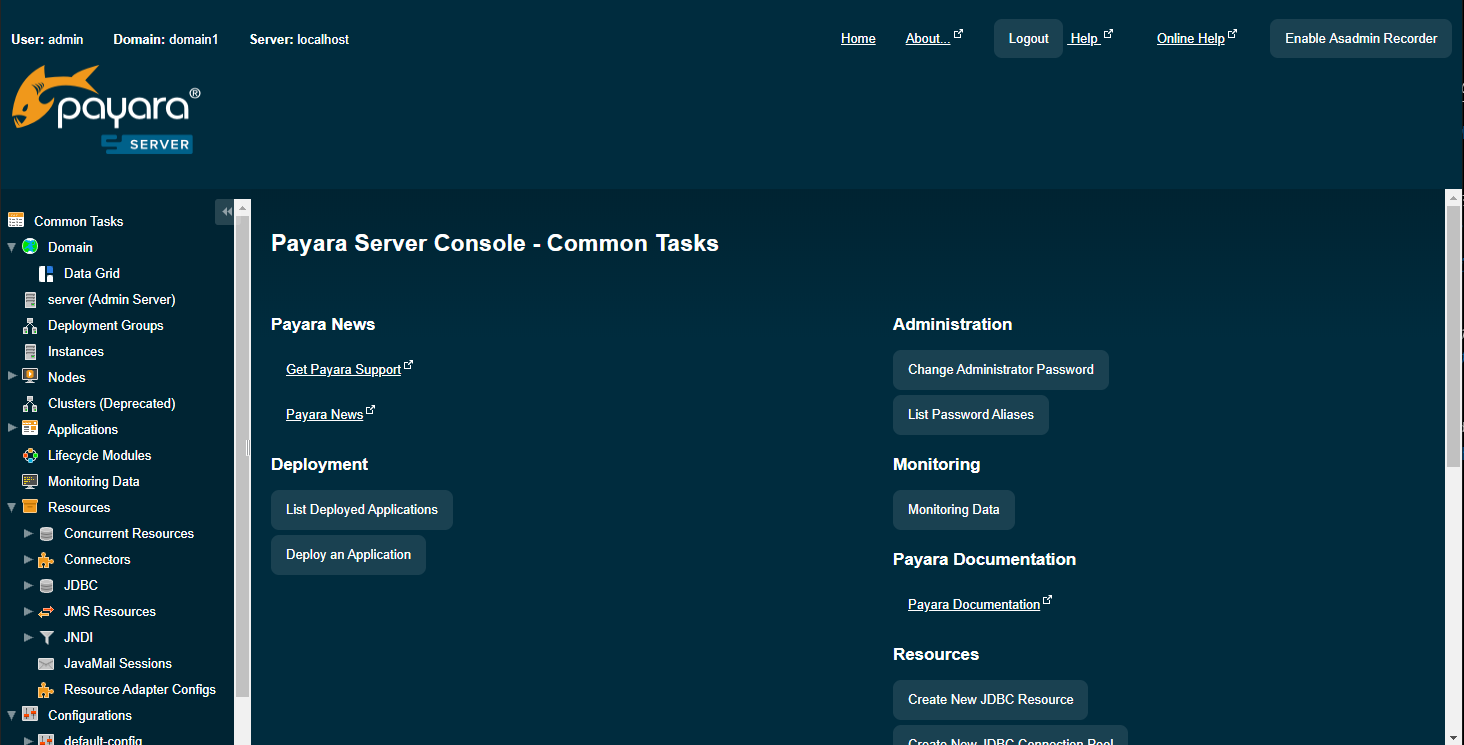The height and width of the screenshot is (745, 1464).
Task: Click the Monitoring Data button in main panel
Action: pos(954,509)
